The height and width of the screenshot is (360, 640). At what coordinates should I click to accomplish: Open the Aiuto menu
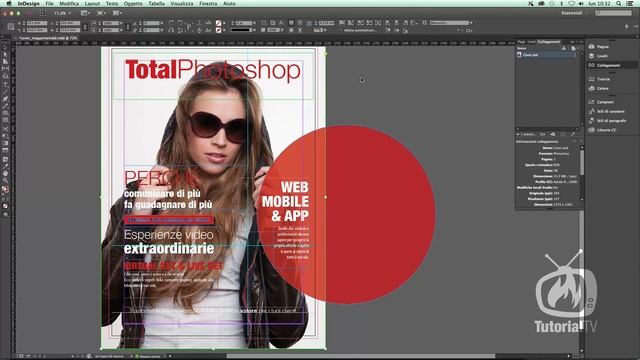[229, 3]
